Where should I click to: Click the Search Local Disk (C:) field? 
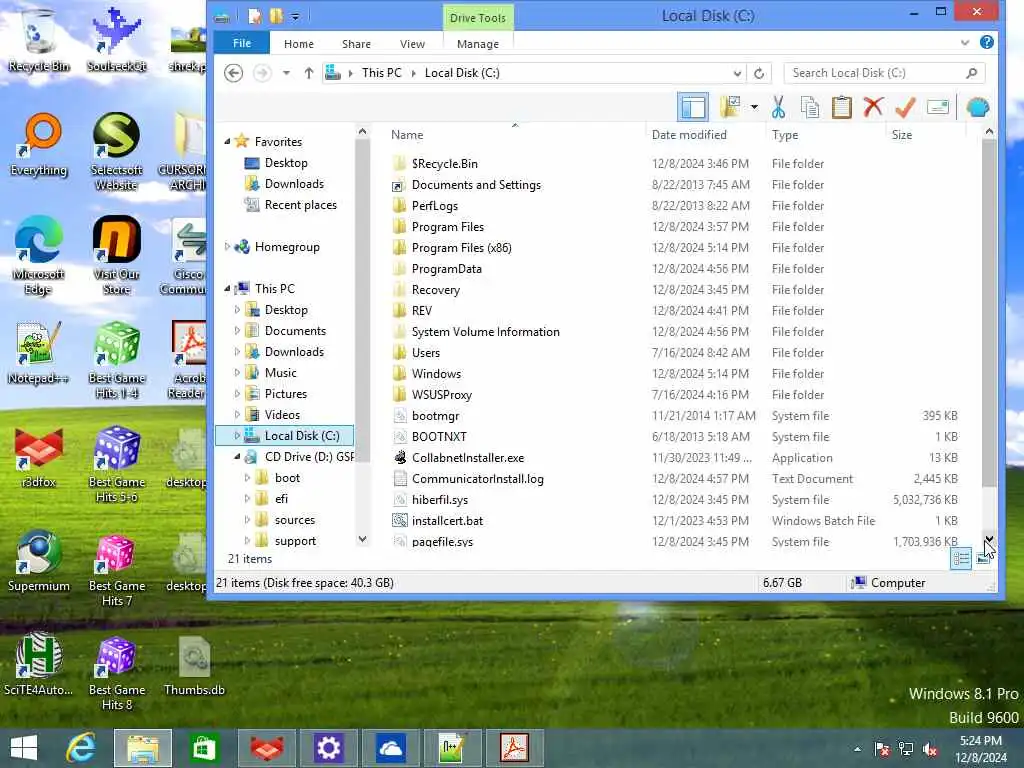point(884,73)
